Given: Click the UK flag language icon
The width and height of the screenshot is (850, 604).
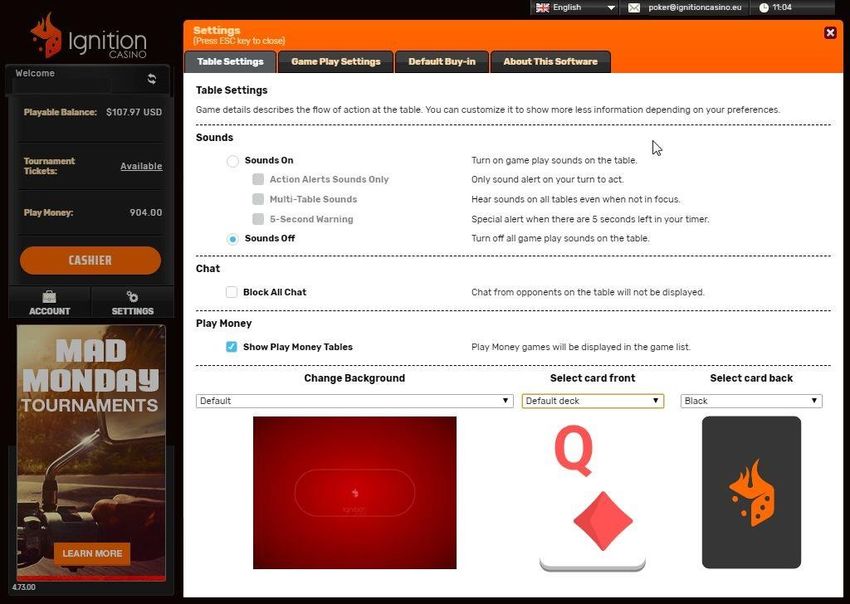Looking at the screenshot, I should point(543,8).
